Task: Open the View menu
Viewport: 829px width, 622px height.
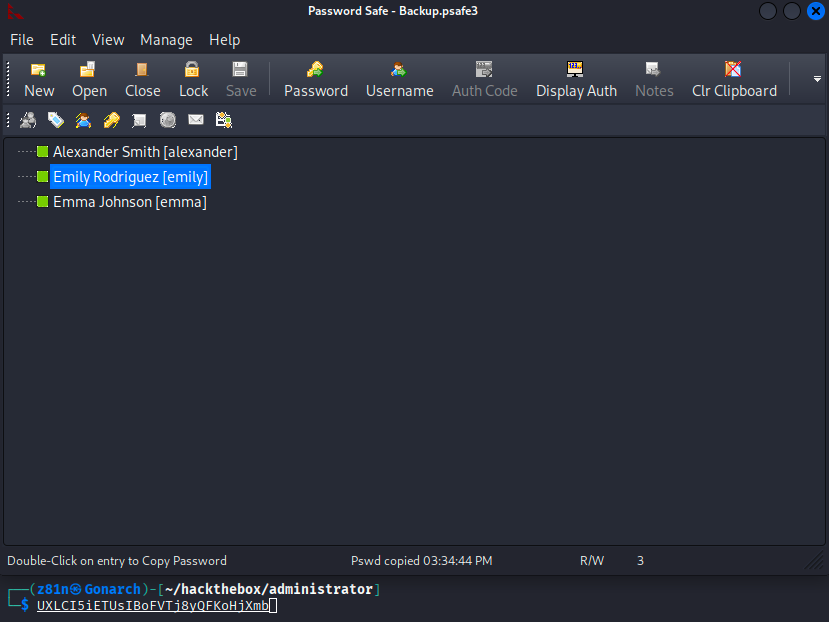Action: [x=108, y=40]
